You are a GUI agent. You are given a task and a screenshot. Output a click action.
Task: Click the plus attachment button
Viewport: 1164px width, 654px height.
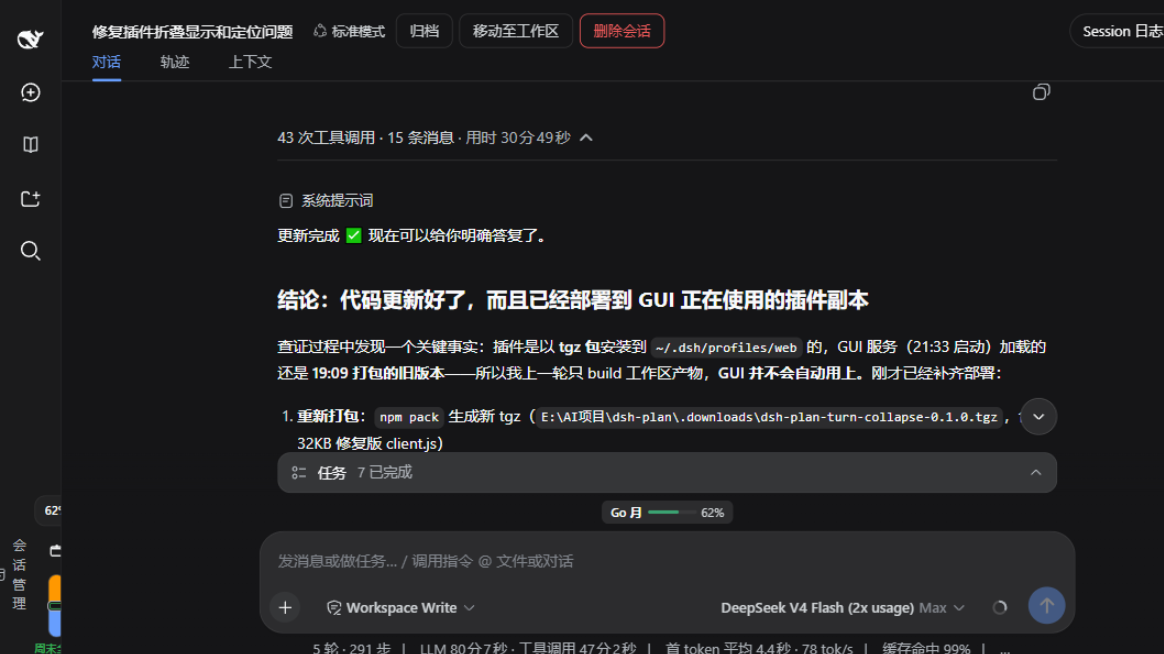click(x=285, y=607)
